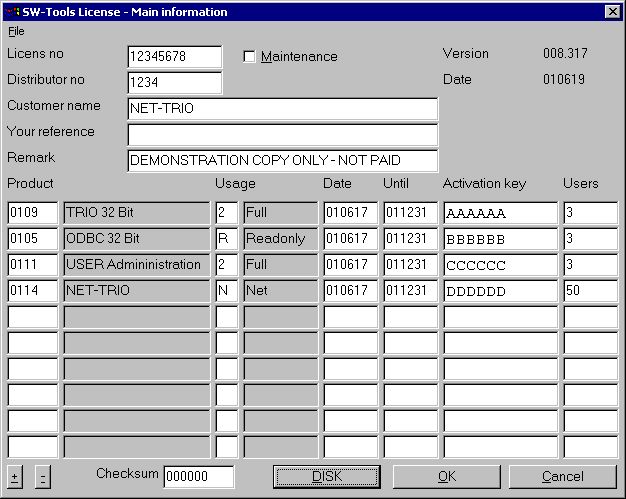Toggle the Maintenance checkbox
This screenshot has width=626, height=499.
(250, 57)
